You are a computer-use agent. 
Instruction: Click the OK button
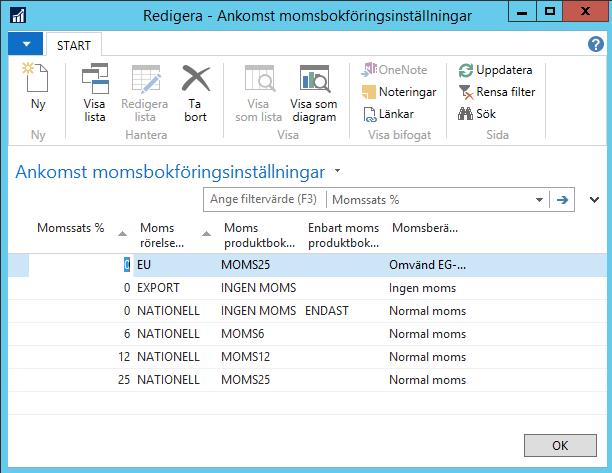point(560,445)
